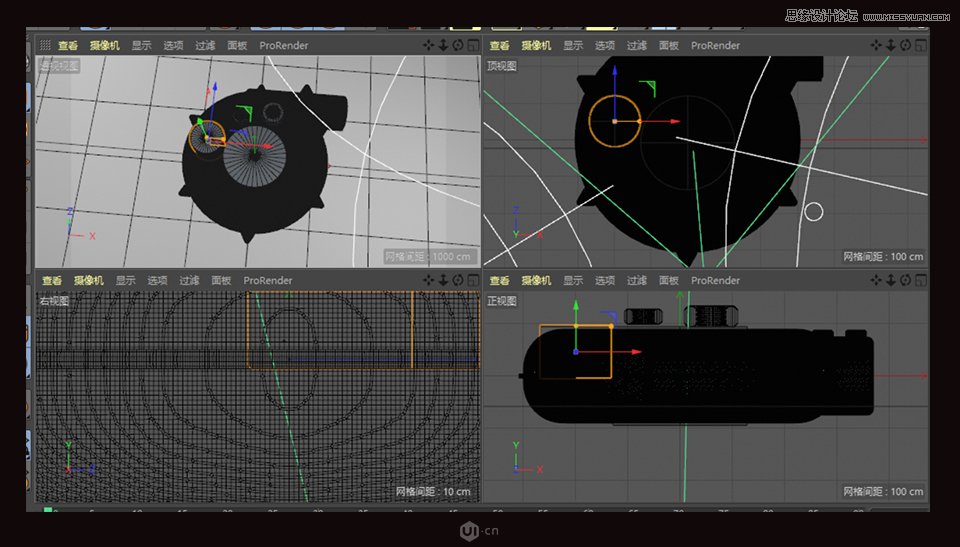Click the rotate icon in the front view (正视图)
960x547 pixels.
(906, 280)
